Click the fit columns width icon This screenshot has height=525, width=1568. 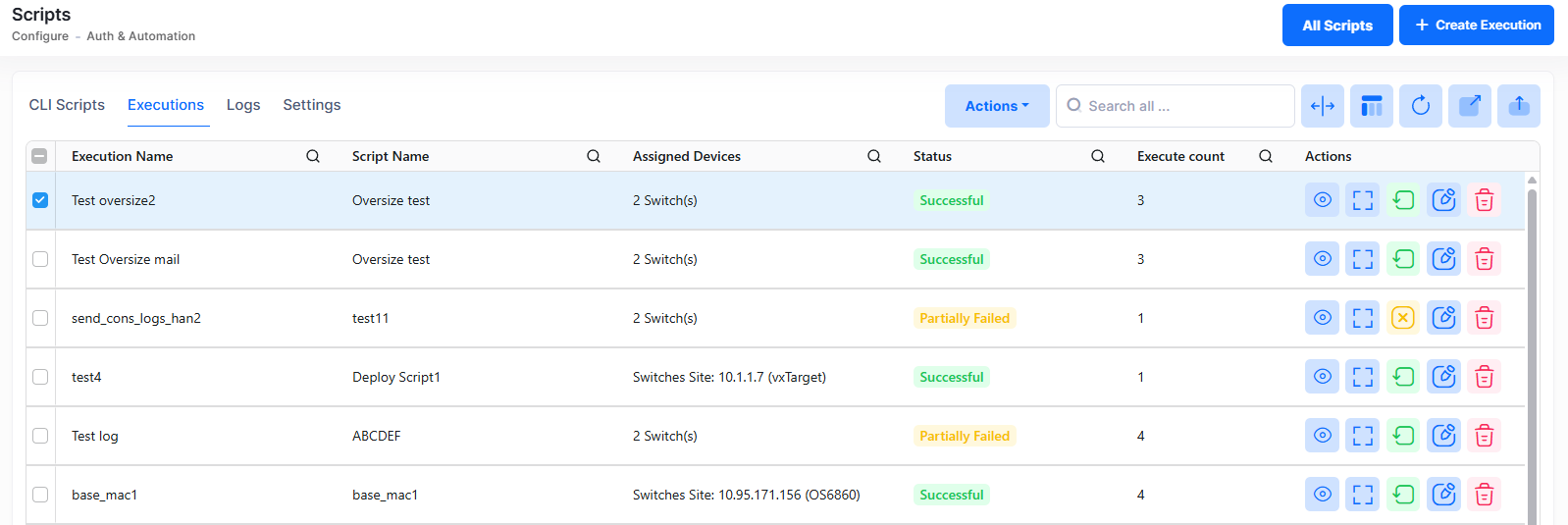click(x=1323, y=106)
